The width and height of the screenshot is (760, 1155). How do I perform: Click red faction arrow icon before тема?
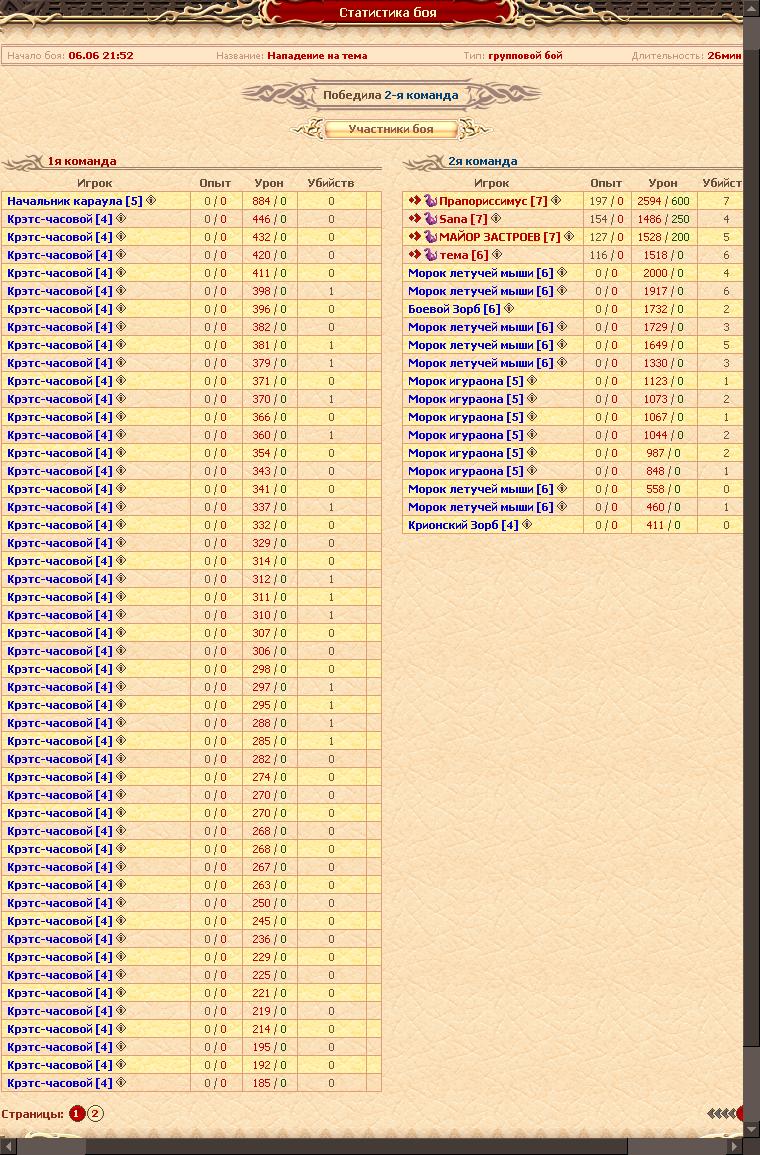415,255
